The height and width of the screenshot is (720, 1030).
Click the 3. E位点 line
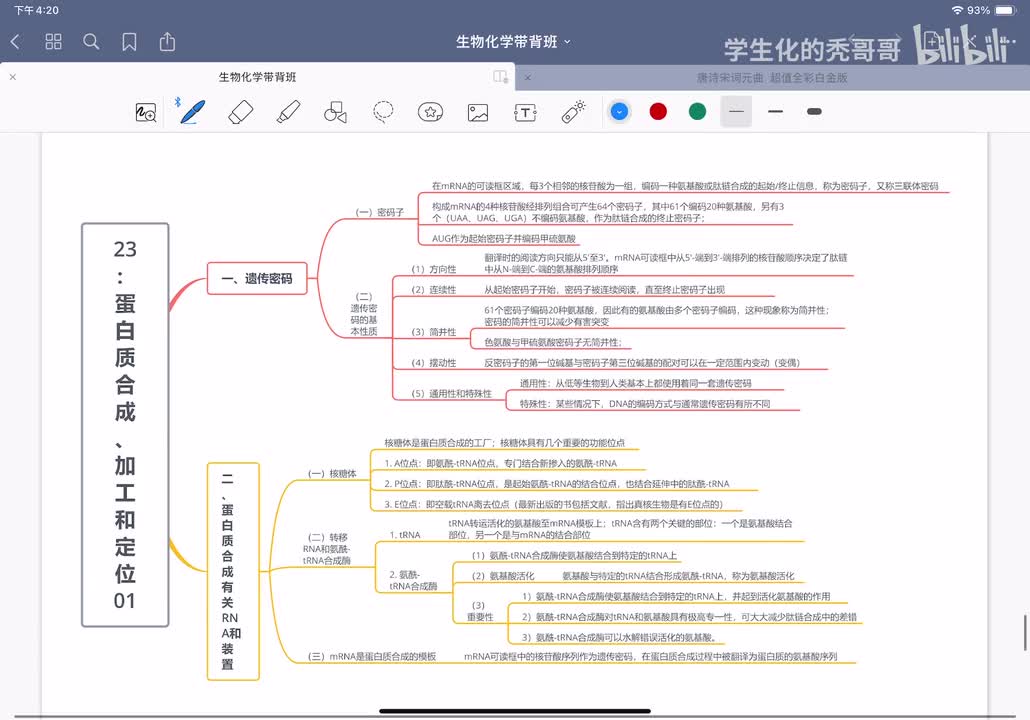coord(553,504)
